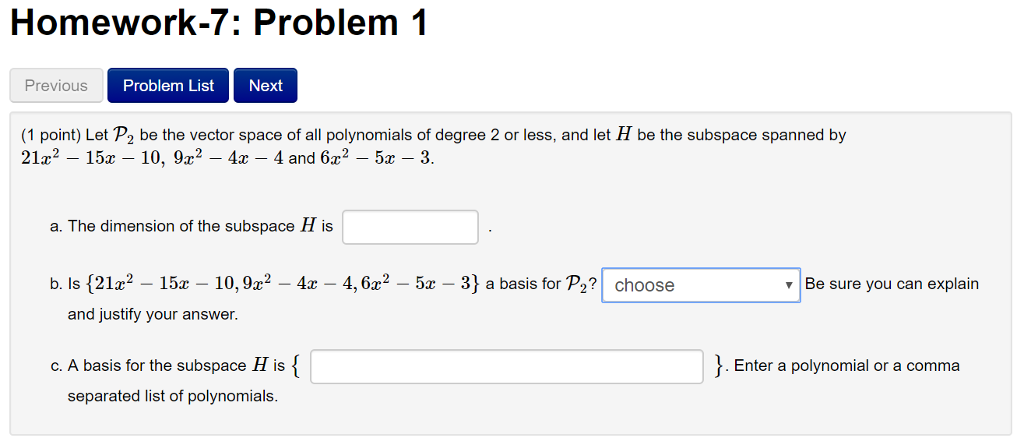Open the 'choose' basis dropdown
The height and width of the screenshot is (445, 1024).
pyautogui.click(x=700, y=285)
